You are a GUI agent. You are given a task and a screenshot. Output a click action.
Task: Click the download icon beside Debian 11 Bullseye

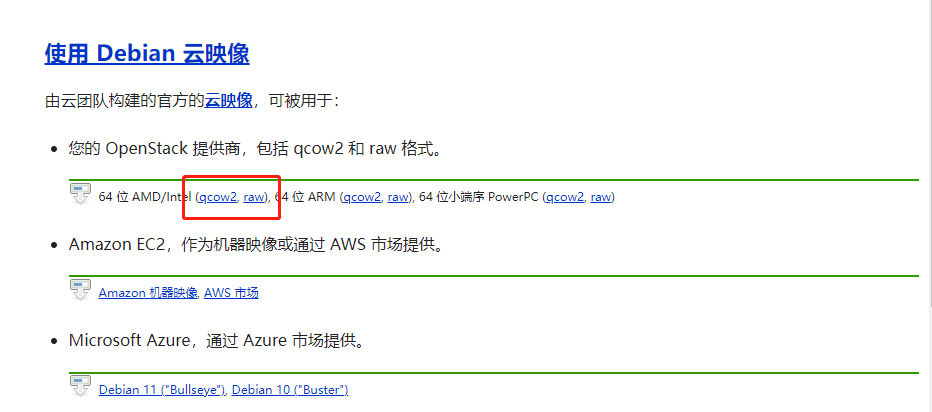coord(80,386)
